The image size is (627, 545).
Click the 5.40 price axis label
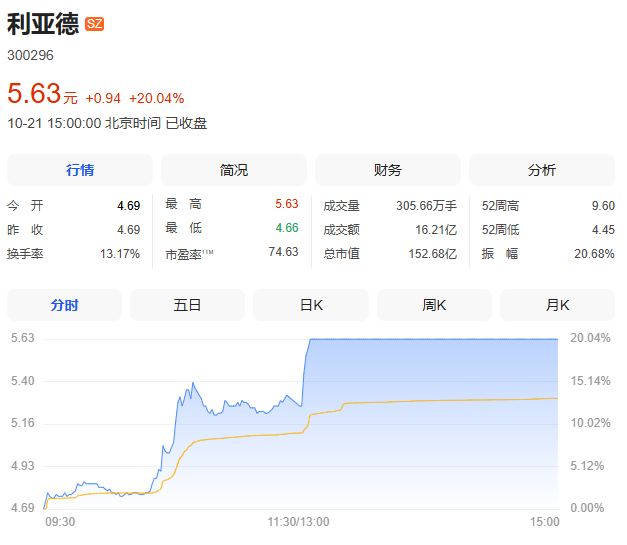(23, 381)
